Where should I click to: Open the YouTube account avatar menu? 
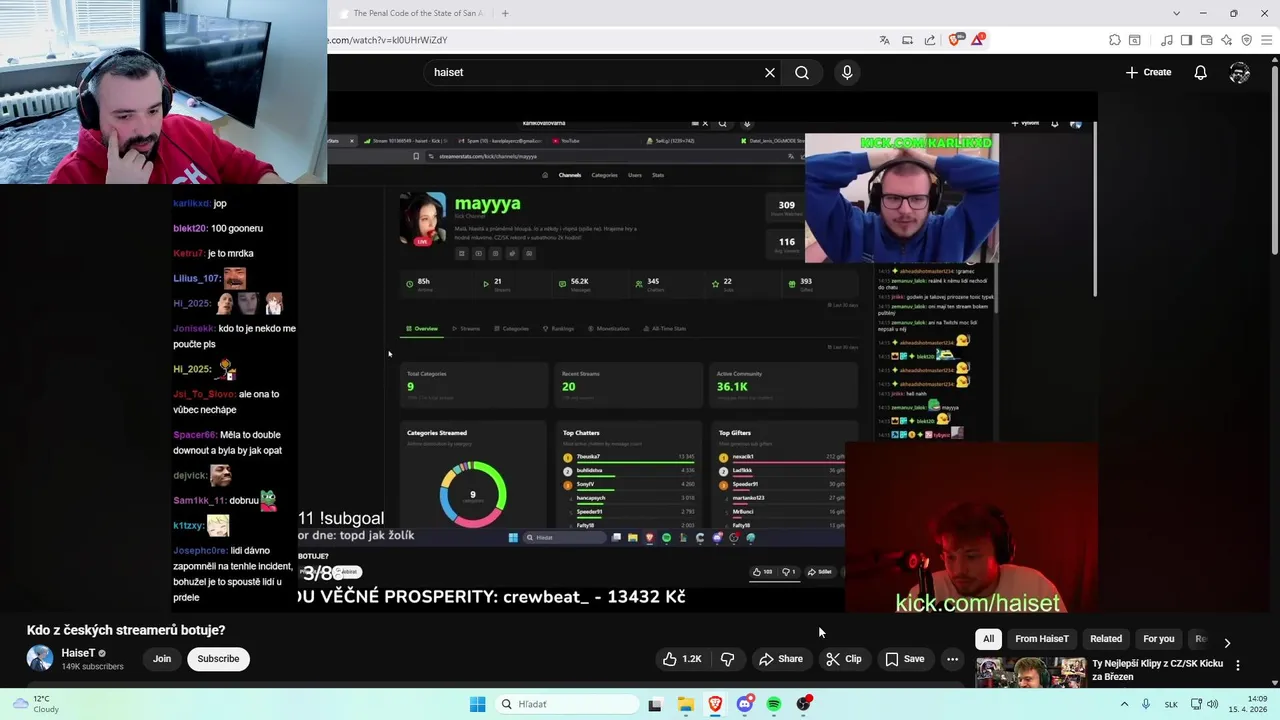(1240, 72)
